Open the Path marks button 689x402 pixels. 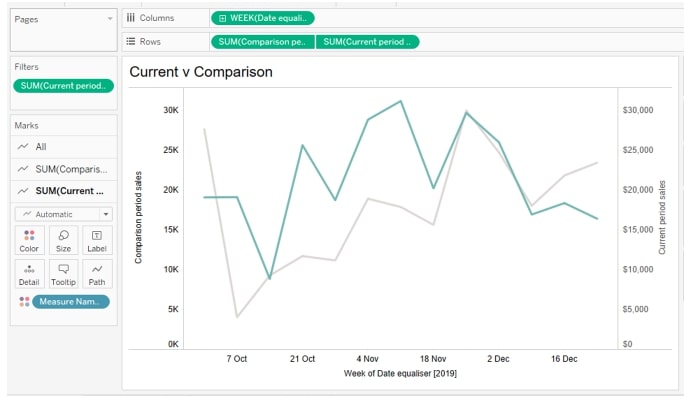(97, 274)
